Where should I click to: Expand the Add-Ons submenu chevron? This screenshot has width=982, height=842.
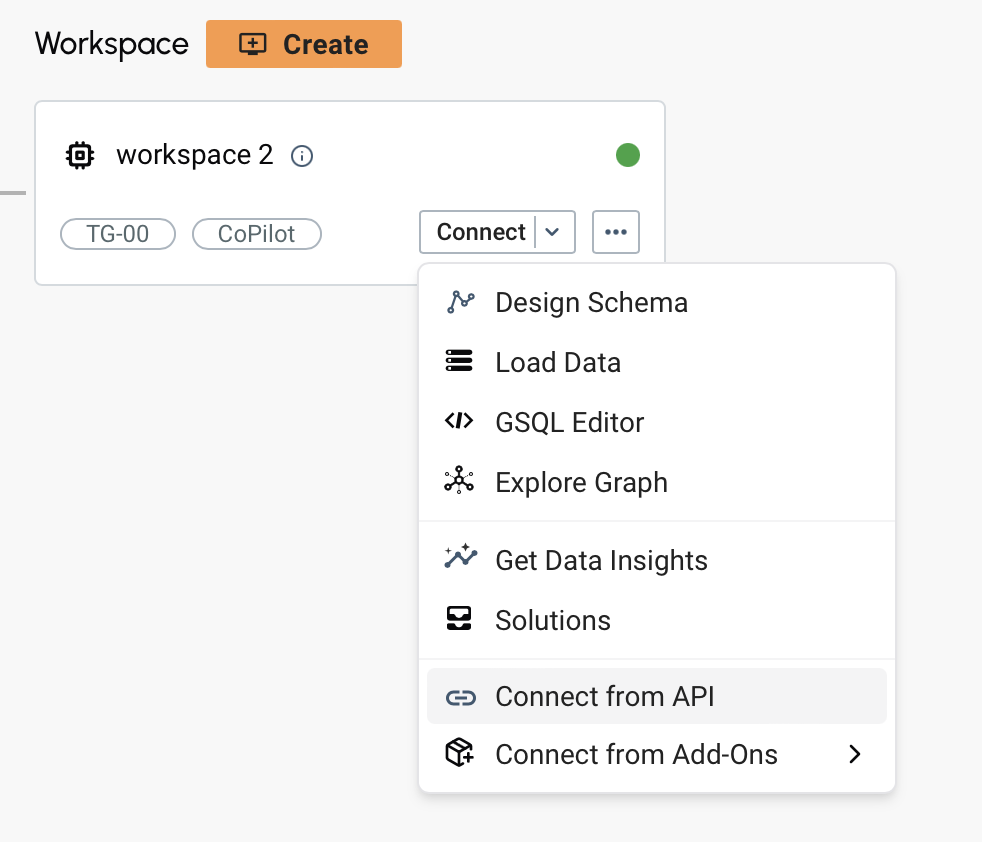854,754
